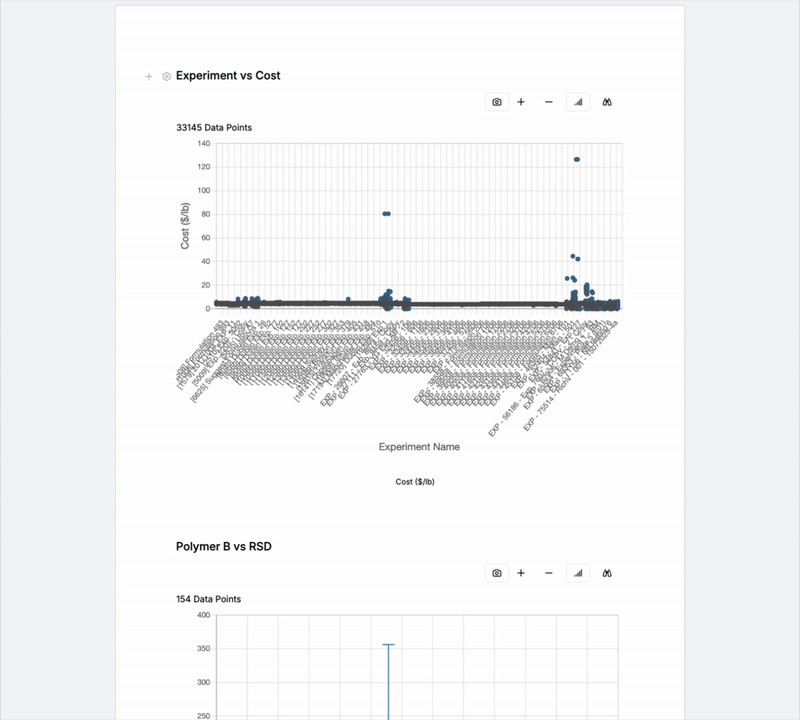800x720 pixels.
Task: Click the 33145 Data Points label
Action: (x=214, y=128)
